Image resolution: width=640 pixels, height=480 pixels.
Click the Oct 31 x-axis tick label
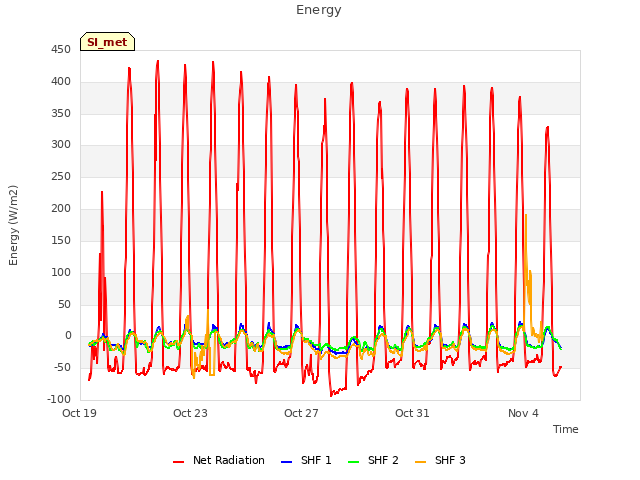(412, 413)
